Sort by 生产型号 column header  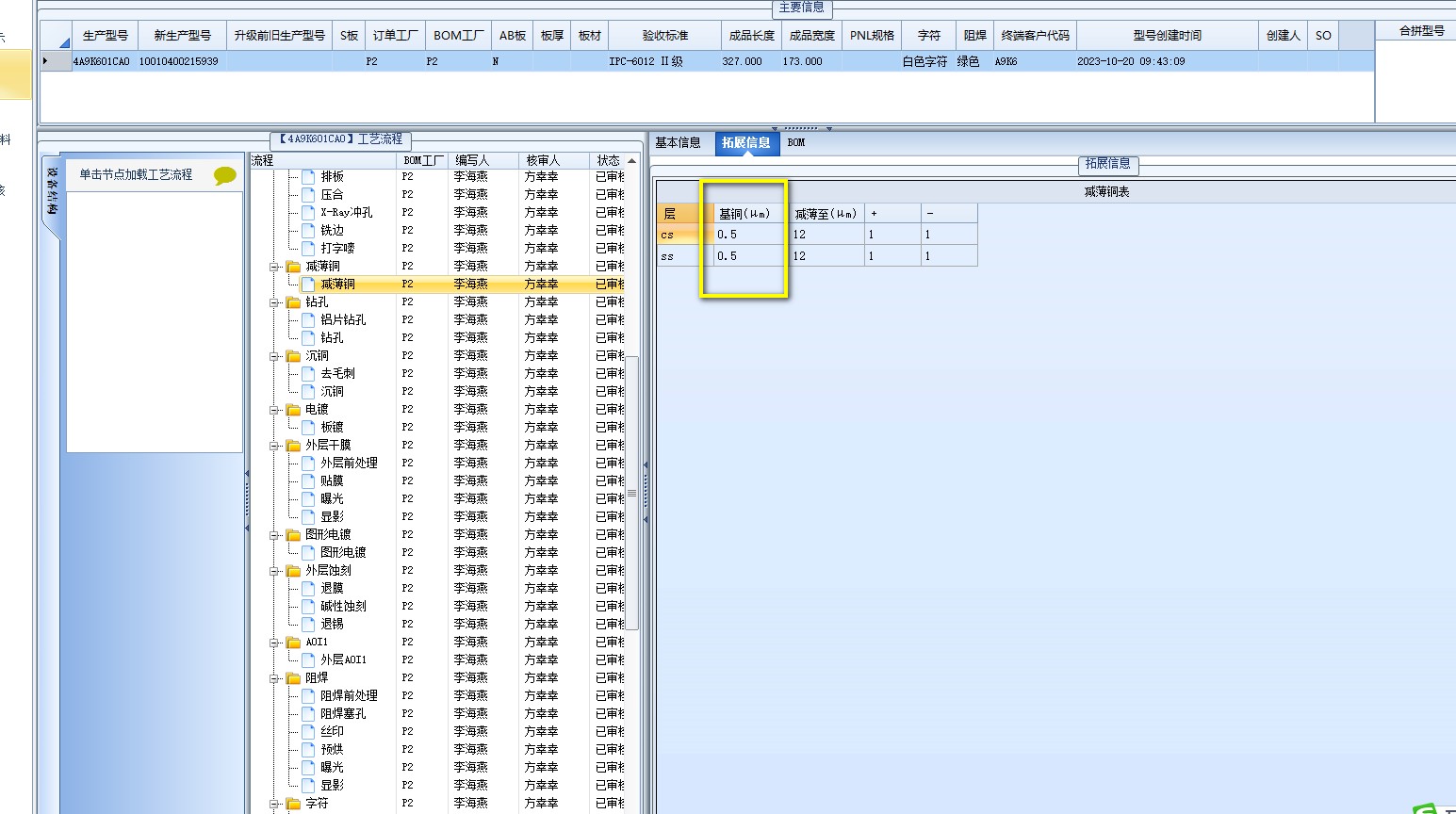click(x=106, y=36)
